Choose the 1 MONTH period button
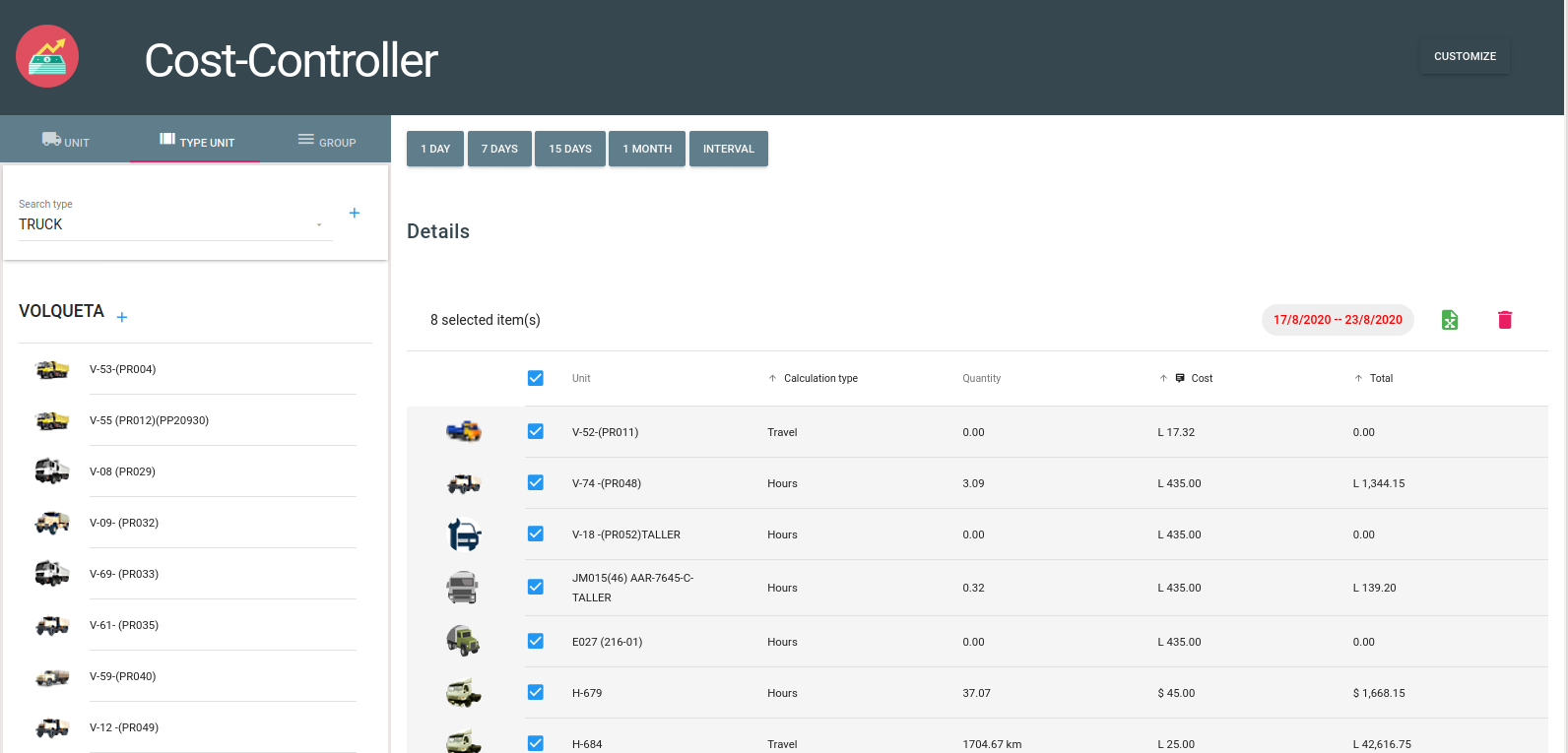 click(647, 149)
